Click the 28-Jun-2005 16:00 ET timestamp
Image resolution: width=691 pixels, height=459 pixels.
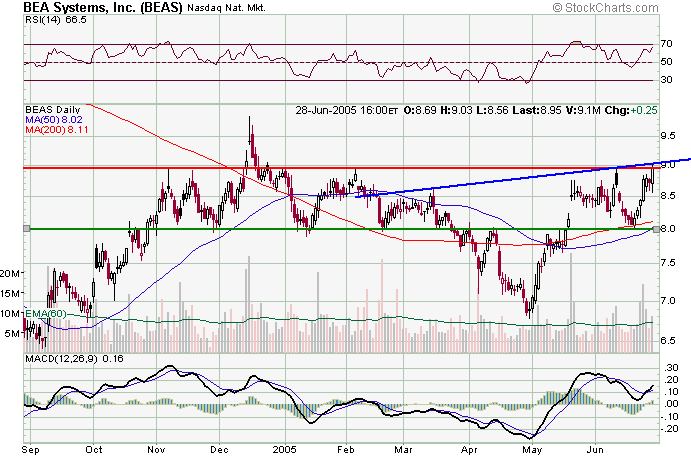(x=347, y=110)
